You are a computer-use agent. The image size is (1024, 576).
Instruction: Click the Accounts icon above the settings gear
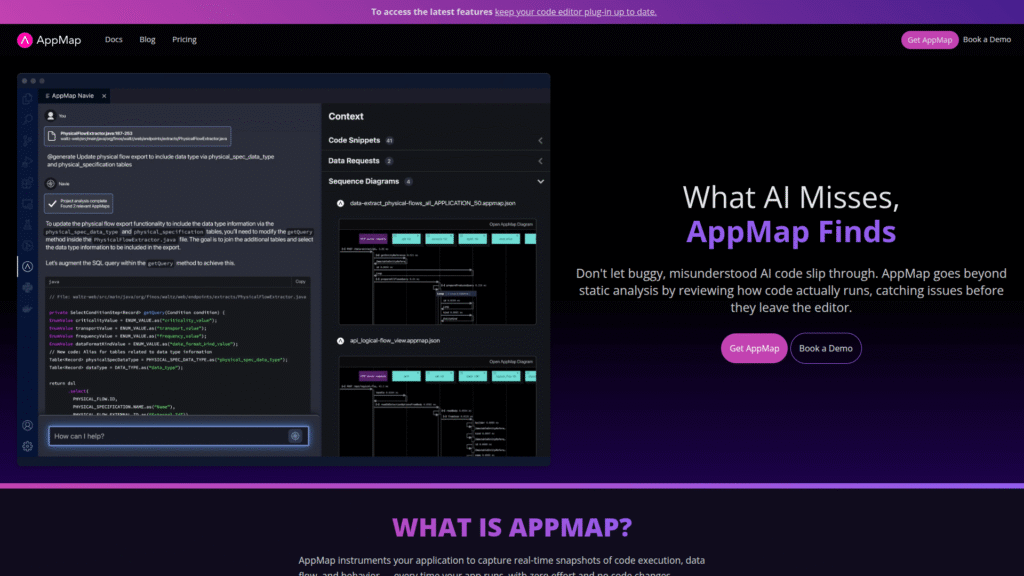(28, 424)
